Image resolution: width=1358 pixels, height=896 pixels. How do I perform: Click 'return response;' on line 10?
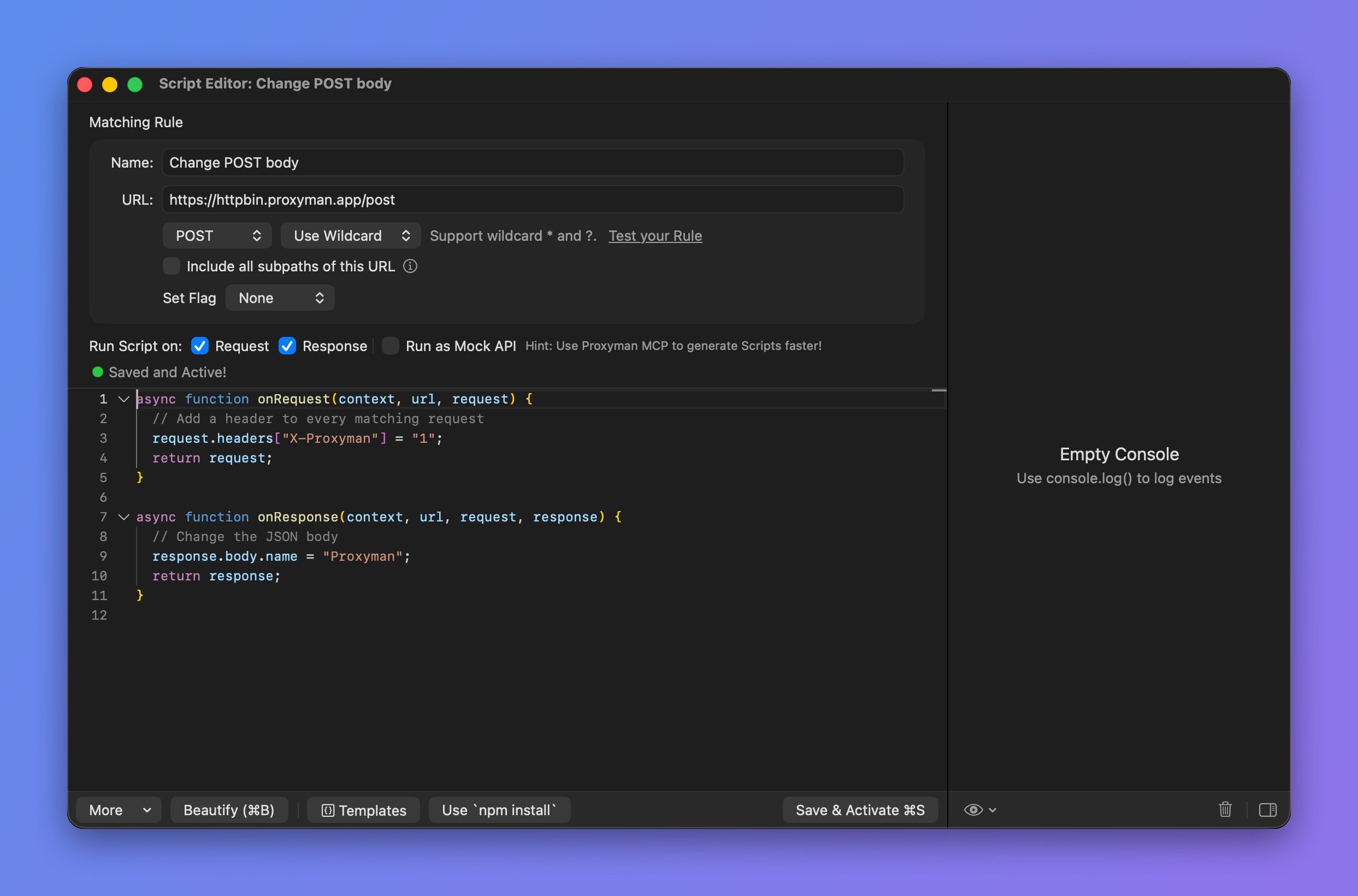pyautogui.click(x=217, y=576)
